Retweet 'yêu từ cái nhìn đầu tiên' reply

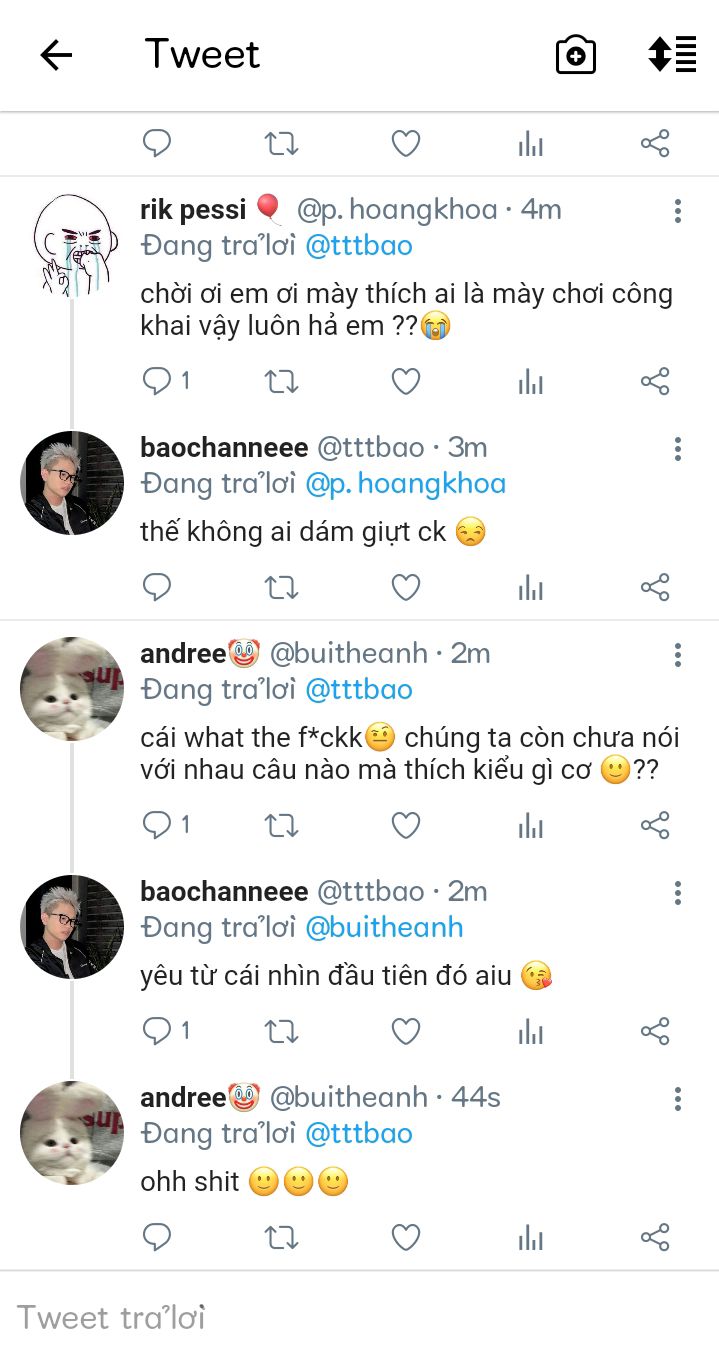[281, 1031]
